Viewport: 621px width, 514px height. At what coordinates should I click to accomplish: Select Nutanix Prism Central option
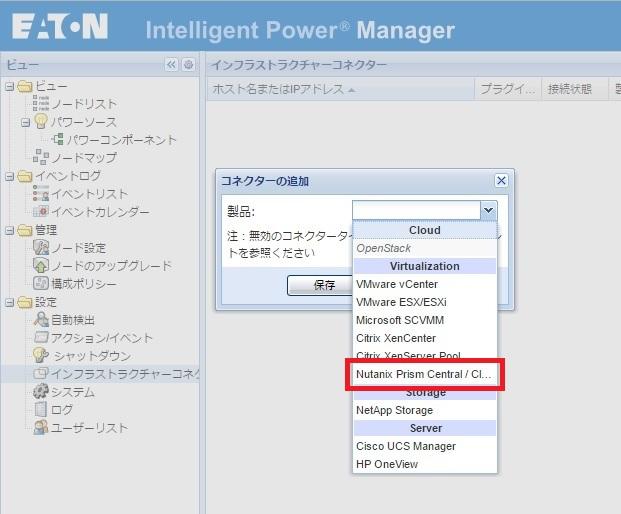click(x=425, y=374)
